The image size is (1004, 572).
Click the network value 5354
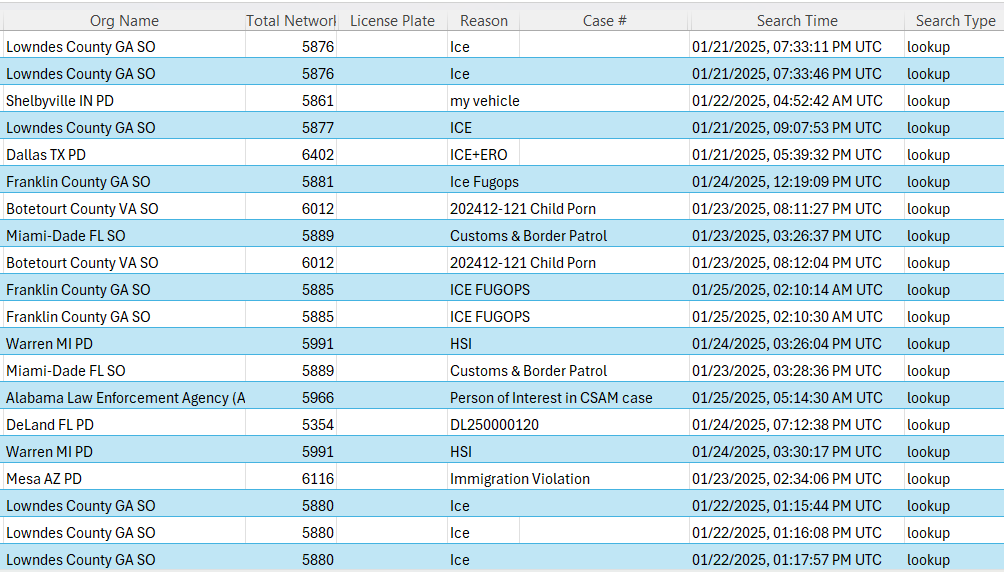[291, 425]
